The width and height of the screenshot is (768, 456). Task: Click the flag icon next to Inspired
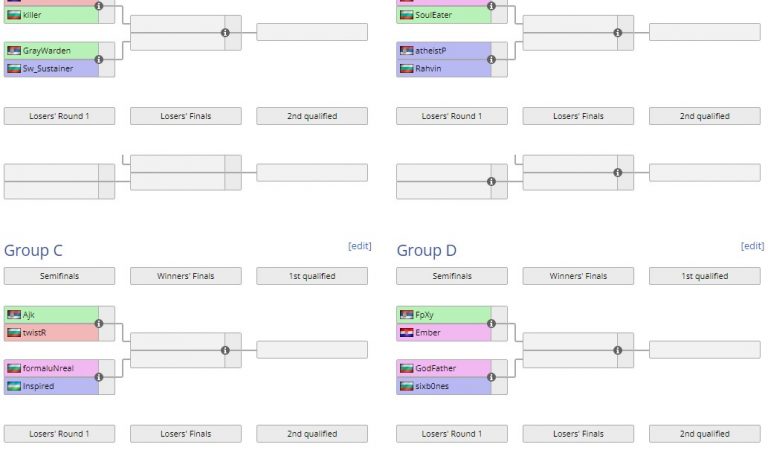coord(14,386)
